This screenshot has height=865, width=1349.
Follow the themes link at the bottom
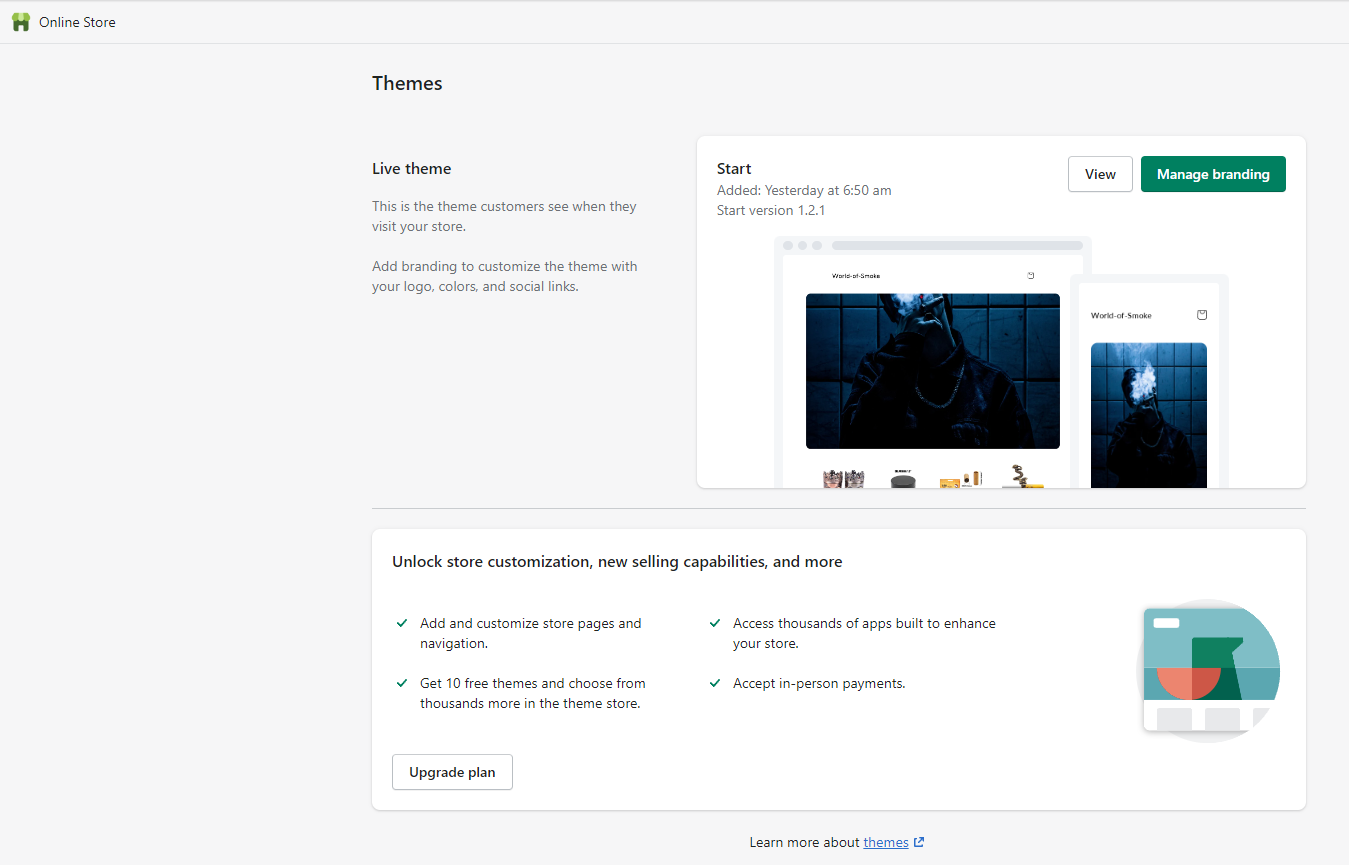click(x=886, y=843)
